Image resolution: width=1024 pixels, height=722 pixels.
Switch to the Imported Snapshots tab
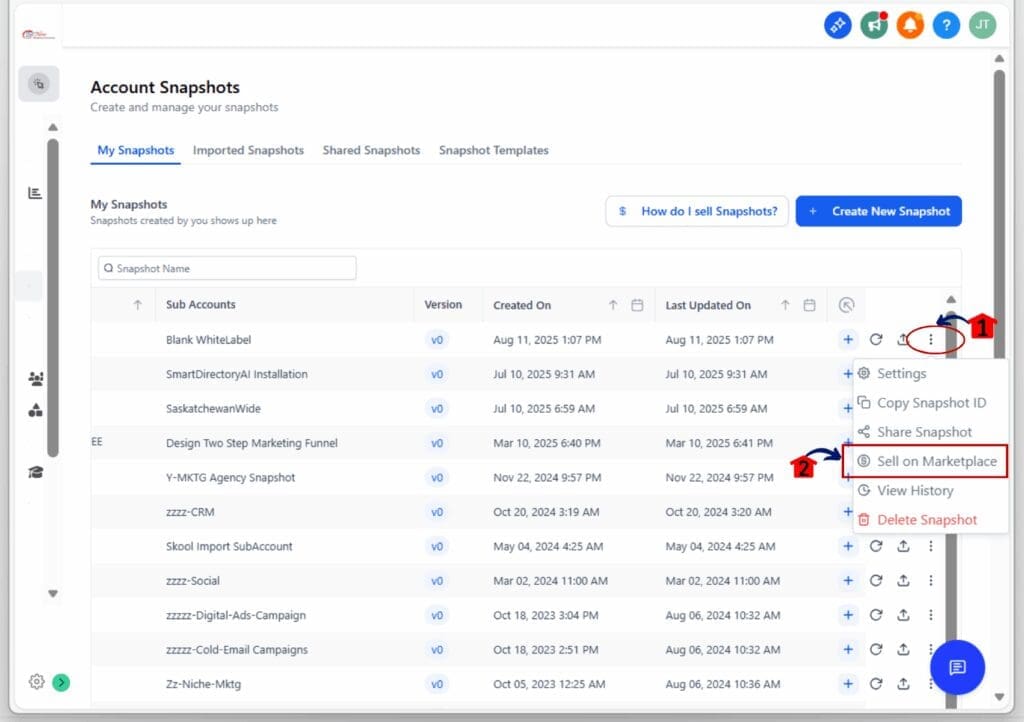[248, 150]
